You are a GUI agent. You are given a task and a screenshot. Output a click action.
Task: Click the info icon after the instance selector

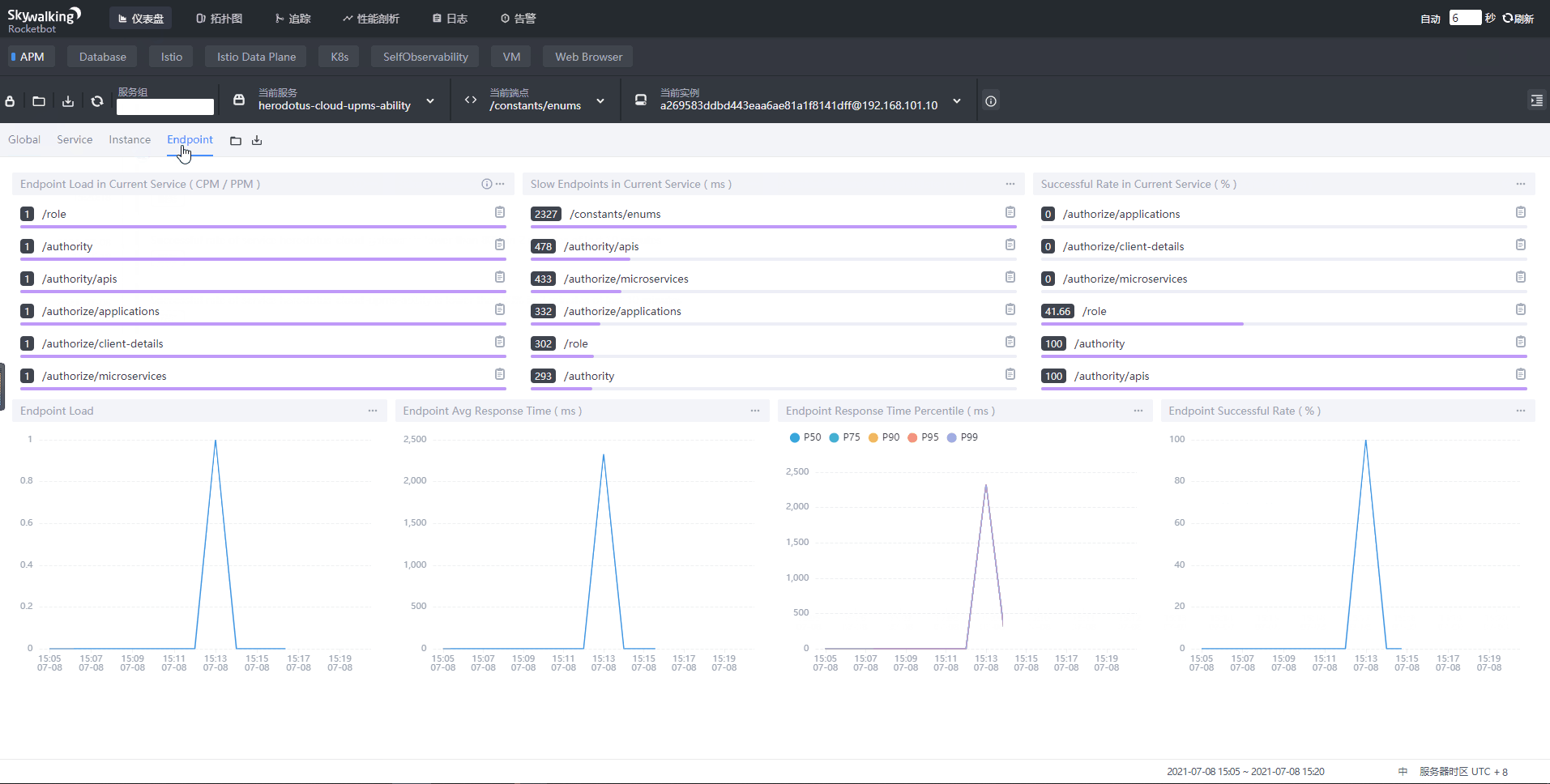990,101
